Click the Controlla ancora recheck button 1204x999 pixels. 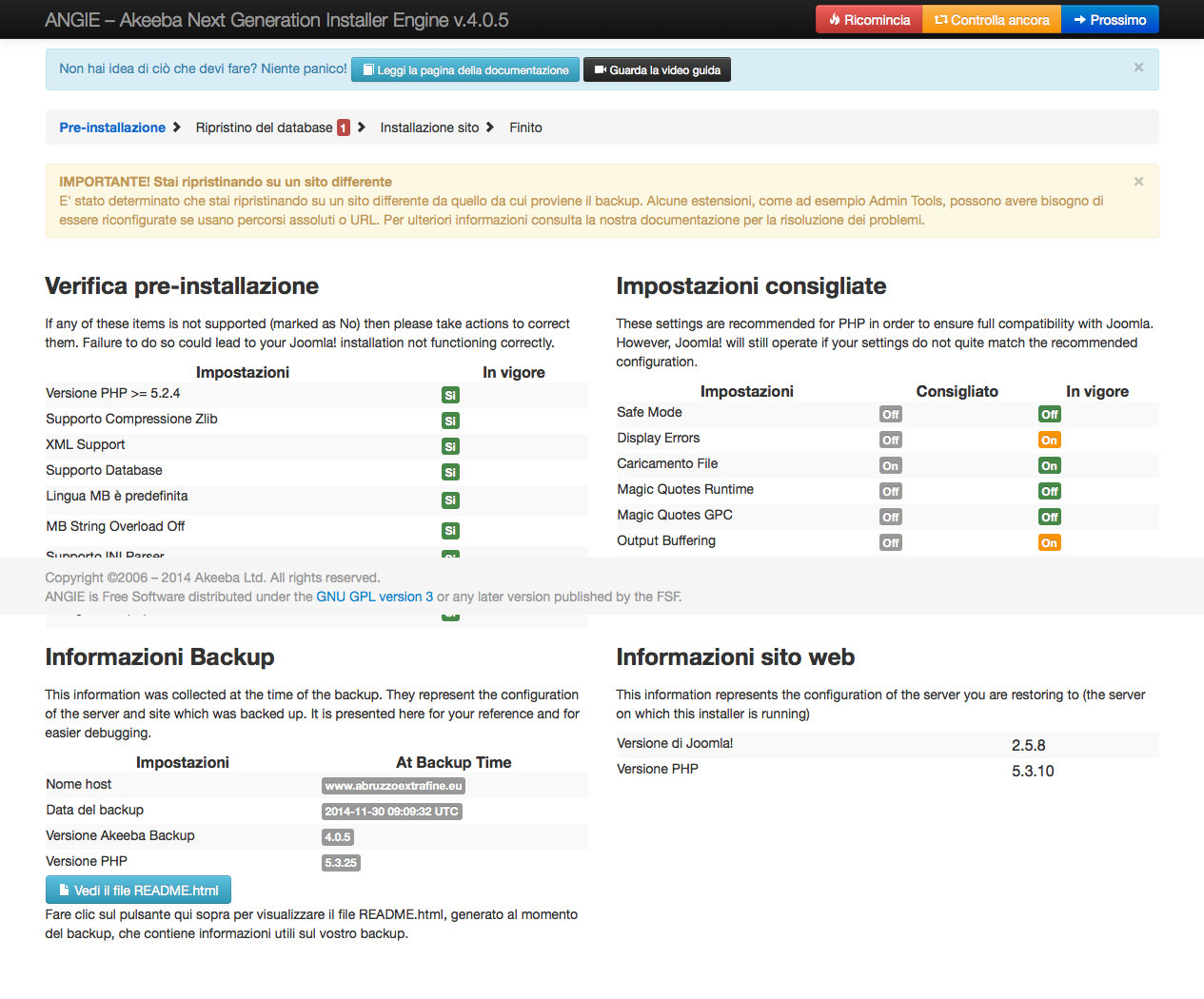point(992,20)
